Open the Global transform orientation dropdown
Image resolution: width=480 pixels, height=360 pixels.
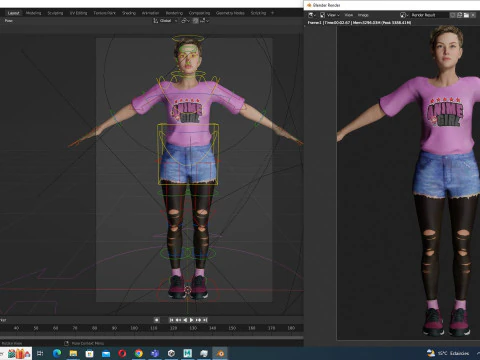(x=165, y=21)
